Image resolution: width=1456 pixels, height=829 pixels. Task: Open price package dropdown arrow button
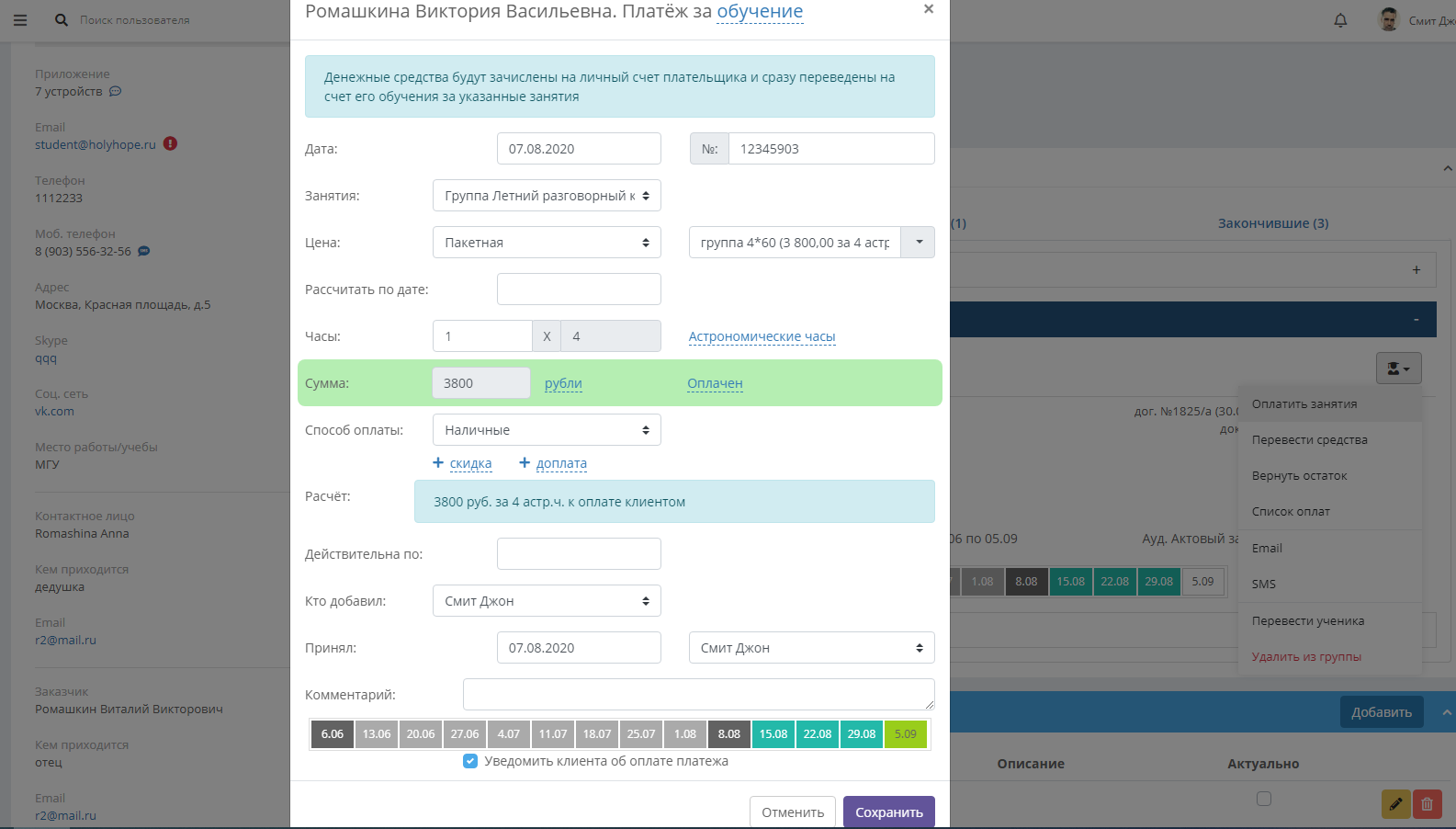(x=919, y=243)
